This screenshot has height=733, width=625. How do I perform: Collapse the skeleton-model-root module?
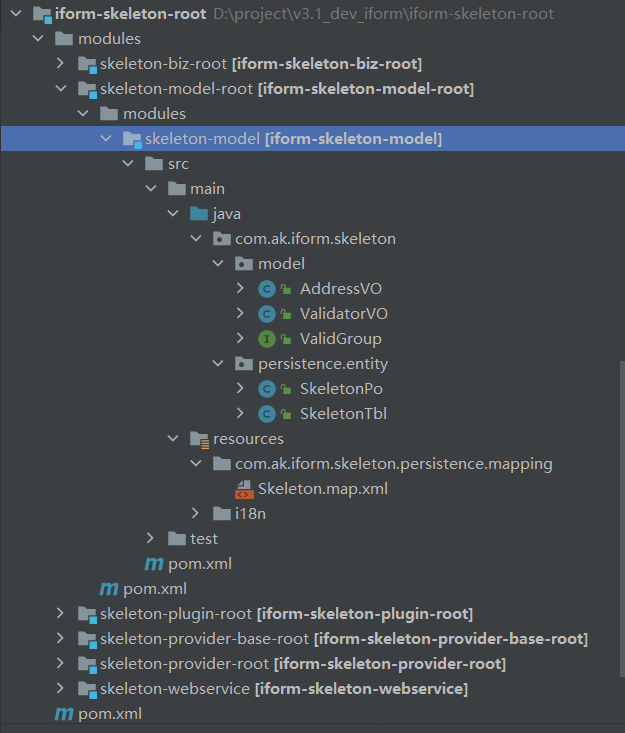click(61, 89)
